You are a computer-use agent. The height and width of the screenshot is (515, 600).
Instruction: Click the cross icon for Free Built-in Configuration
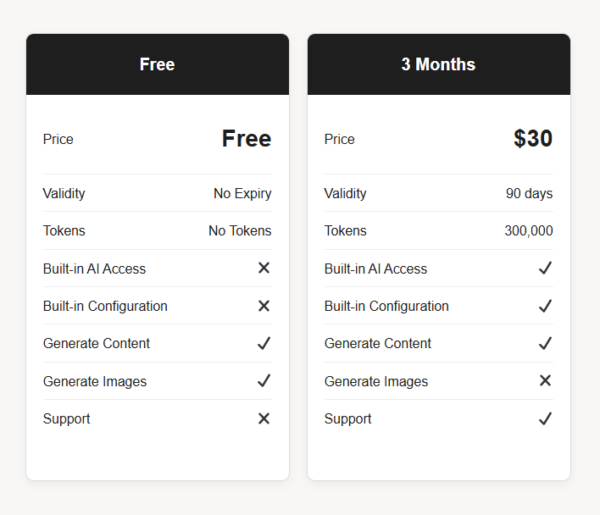[264, 306]
